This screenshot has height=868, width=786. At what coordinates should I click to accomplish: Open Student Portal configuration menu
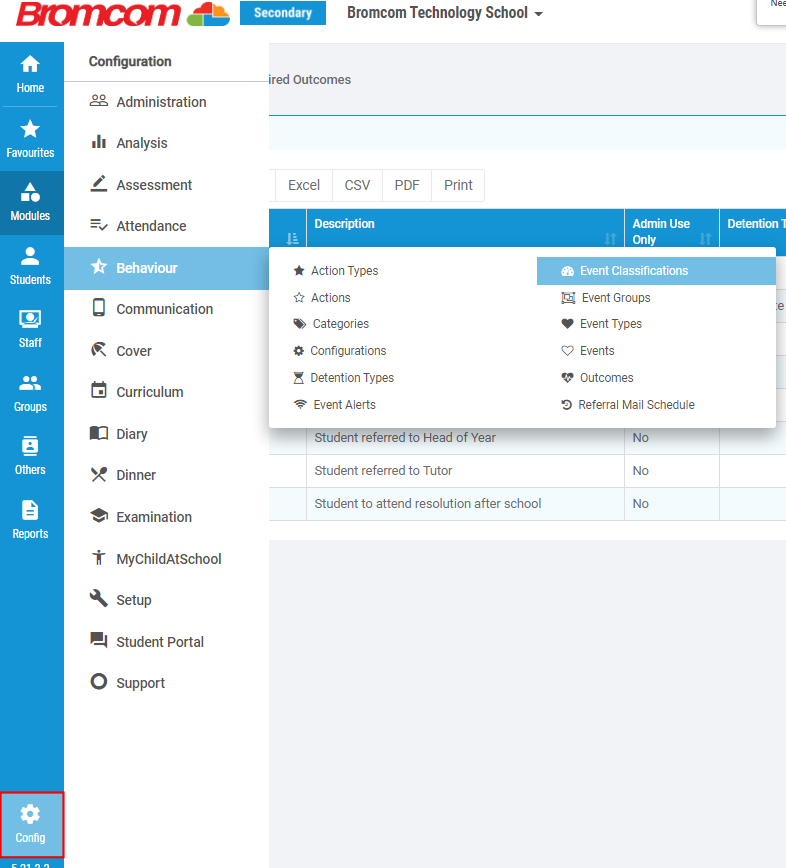(x=167, y=642)
